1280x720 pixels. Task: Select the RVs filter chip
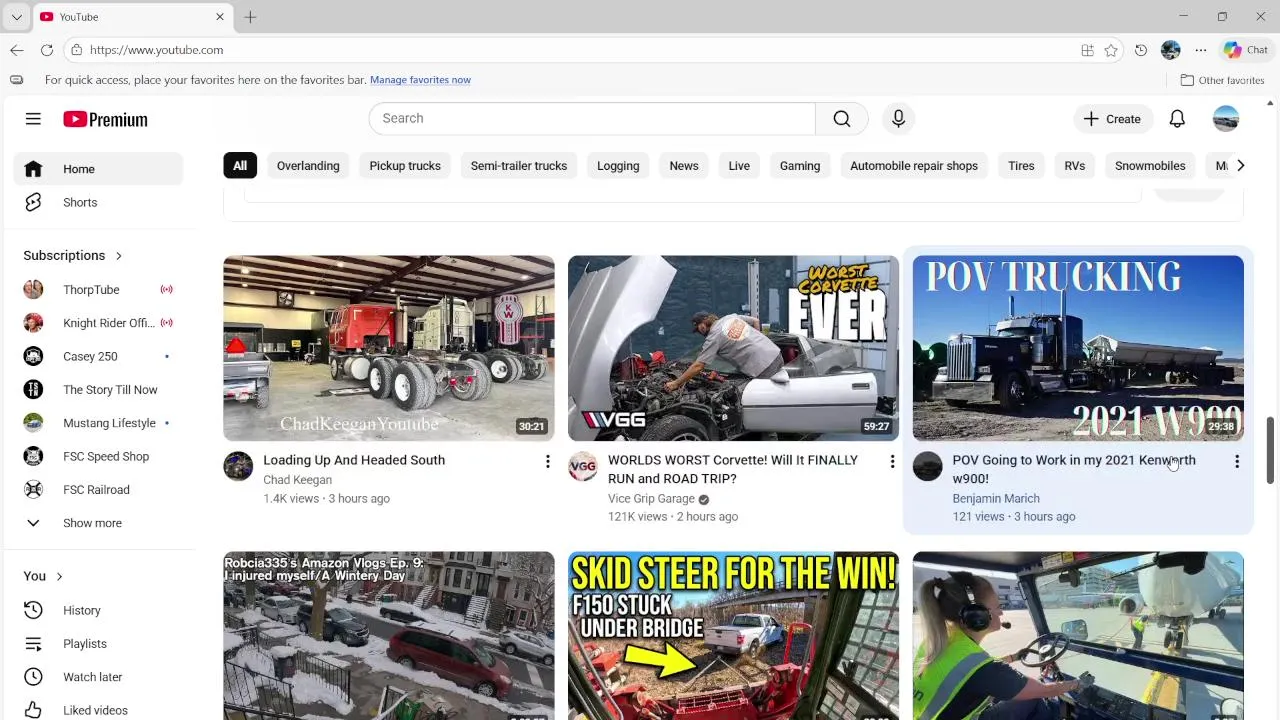1075,166
